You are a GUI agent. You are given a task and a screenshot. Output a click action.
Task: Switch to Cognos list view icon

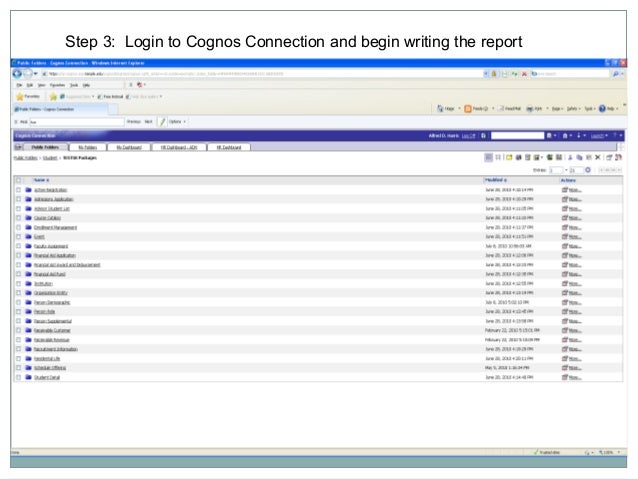coord(489,157)
